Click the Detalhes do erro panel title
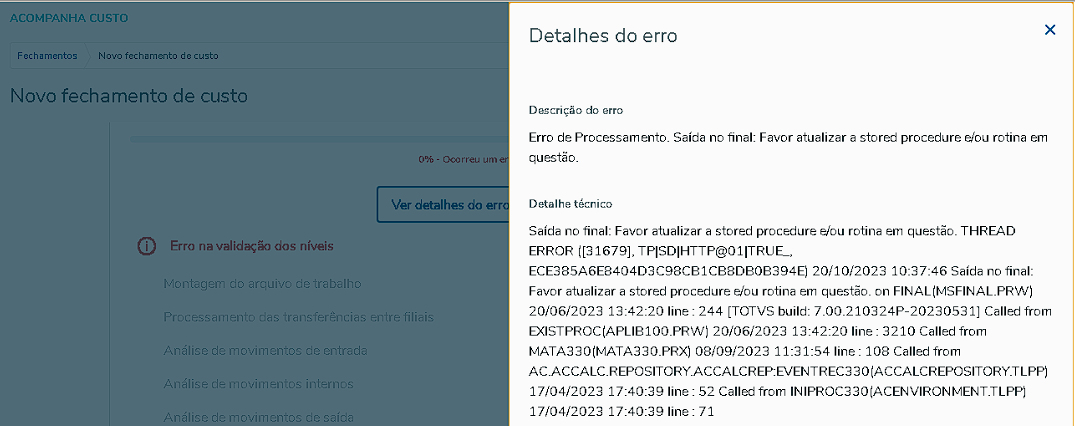 coord(603,36)
